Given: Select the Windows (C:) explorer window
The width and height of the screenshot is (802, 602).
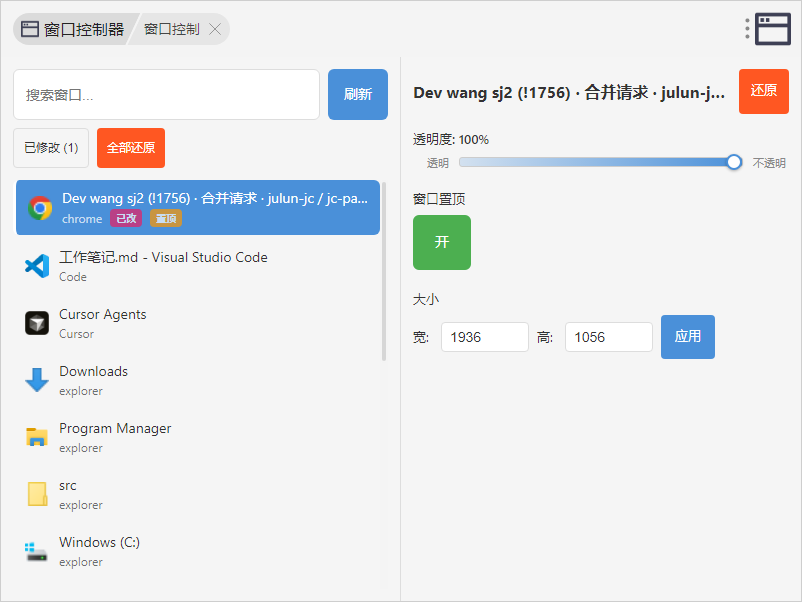Looking at the screenshot, I should pos(198,551).
